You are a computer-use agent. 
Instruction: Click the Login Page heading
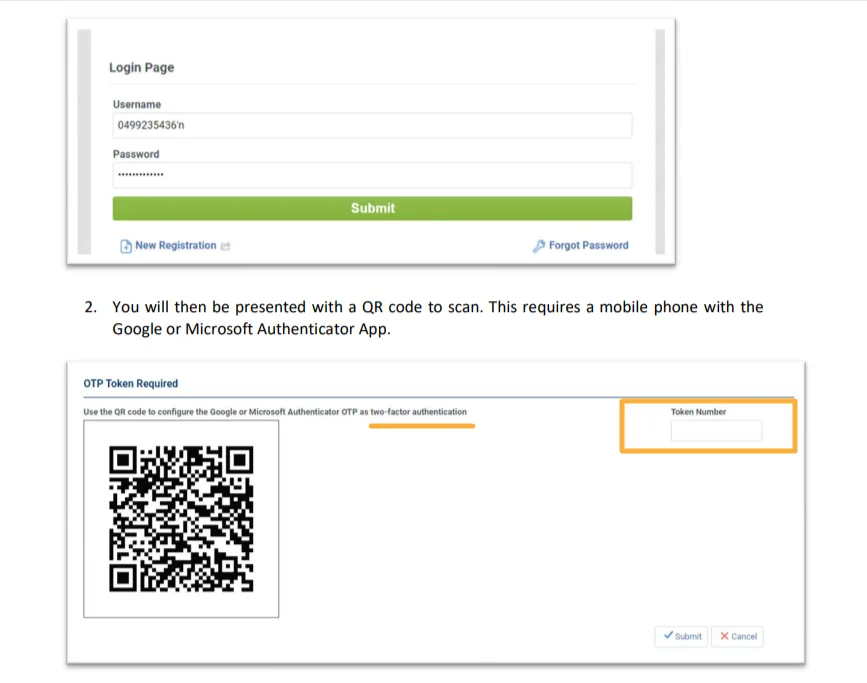(142, 67)
